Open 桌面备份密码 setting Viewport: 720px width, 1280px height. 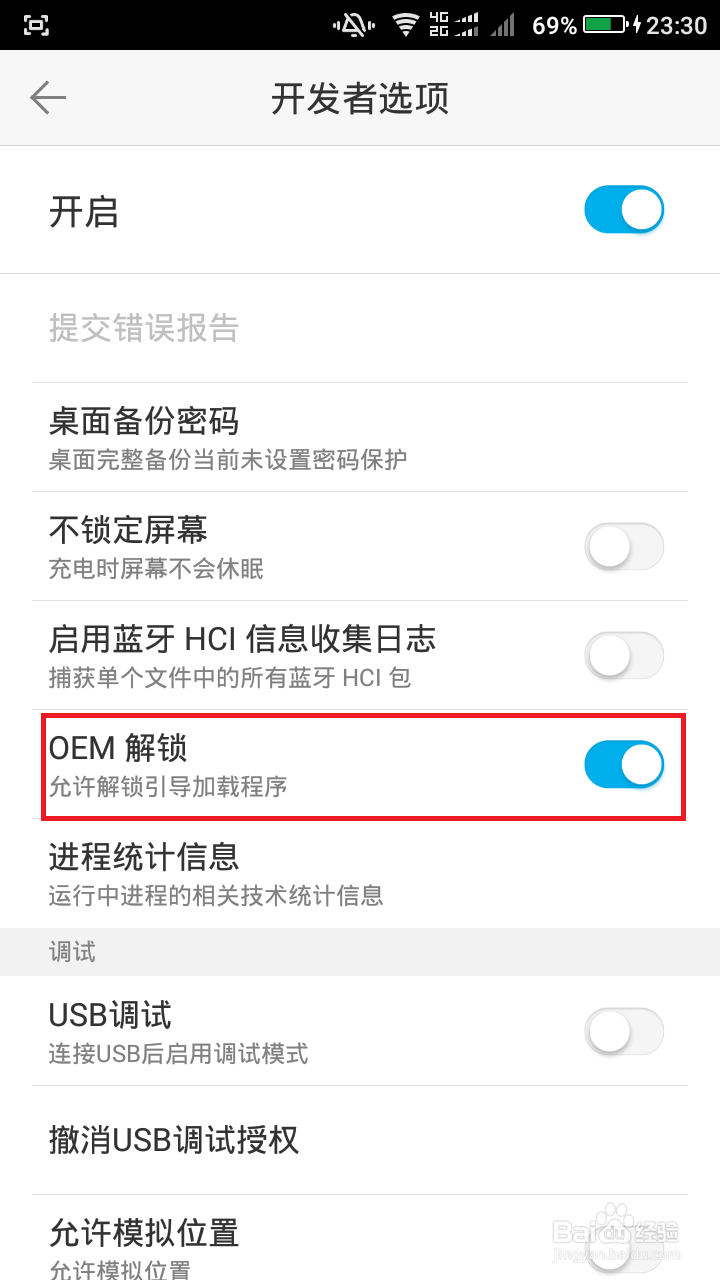(x=360, y=438)
